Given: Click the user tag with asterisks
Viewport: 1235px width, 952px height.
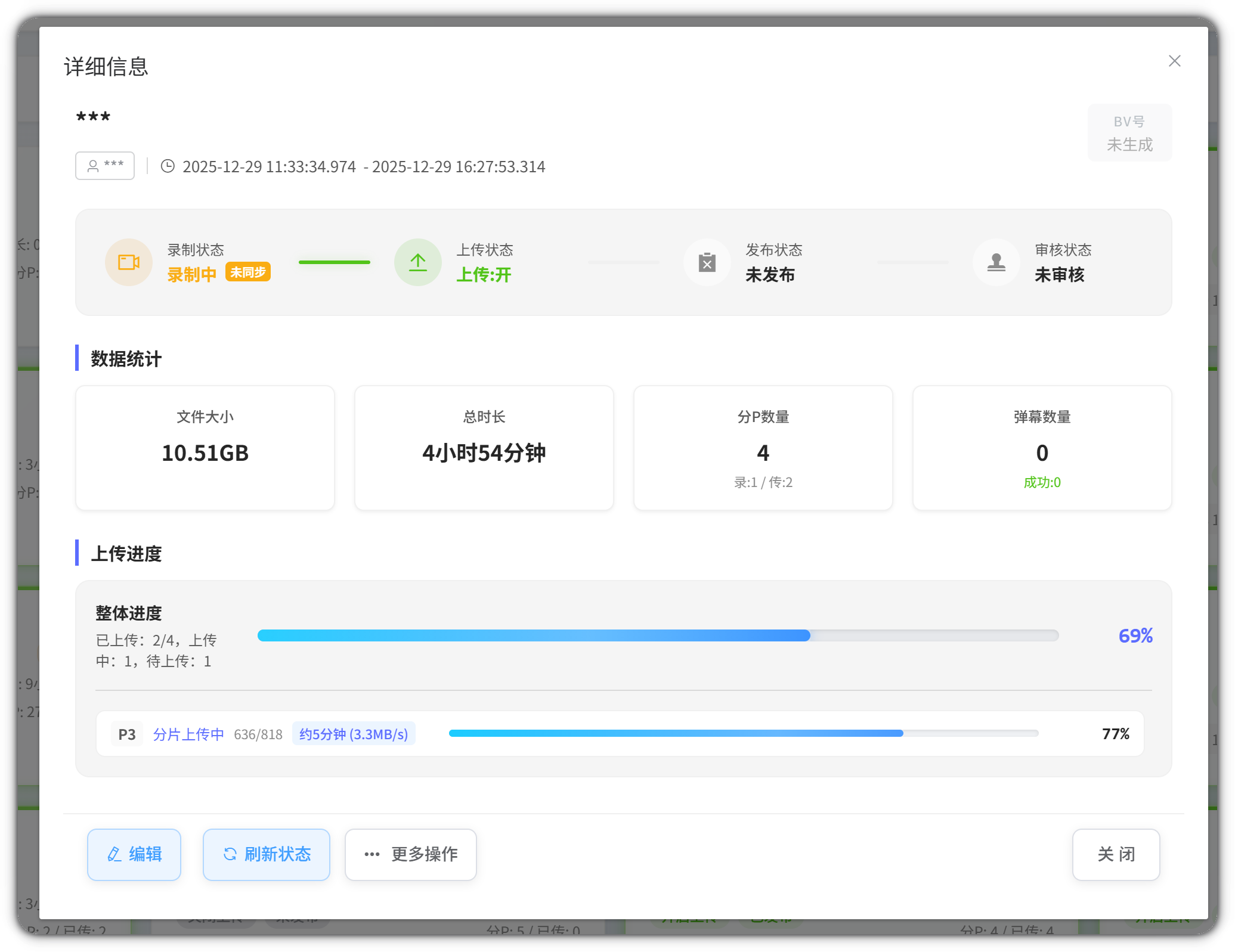Looking at the screenshot, I should tap(105, 166).
